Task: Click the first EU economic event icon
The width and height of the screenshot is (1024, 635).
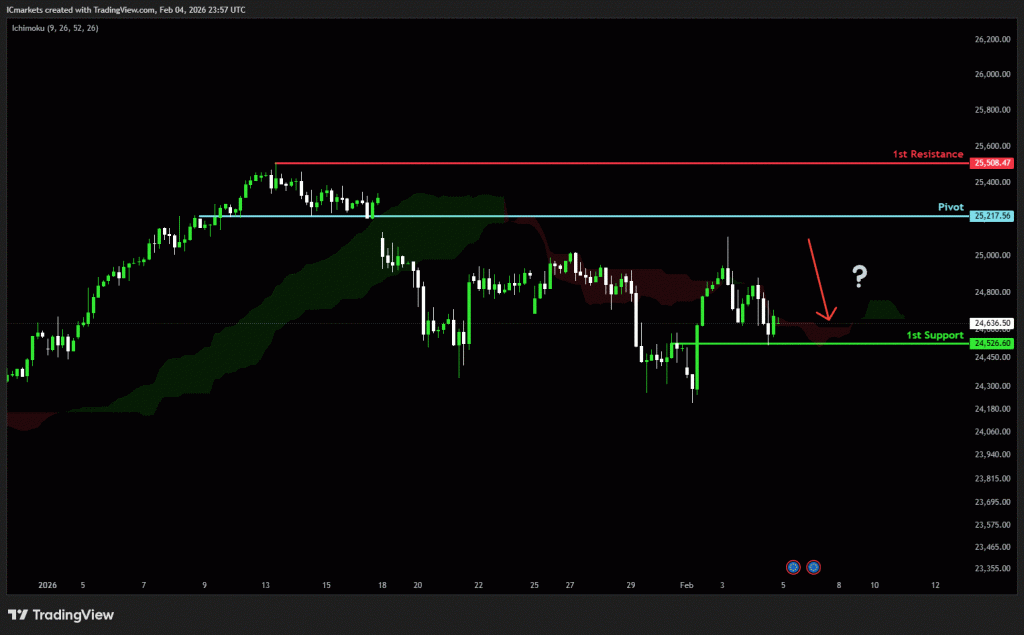Action: pos(793,567)
